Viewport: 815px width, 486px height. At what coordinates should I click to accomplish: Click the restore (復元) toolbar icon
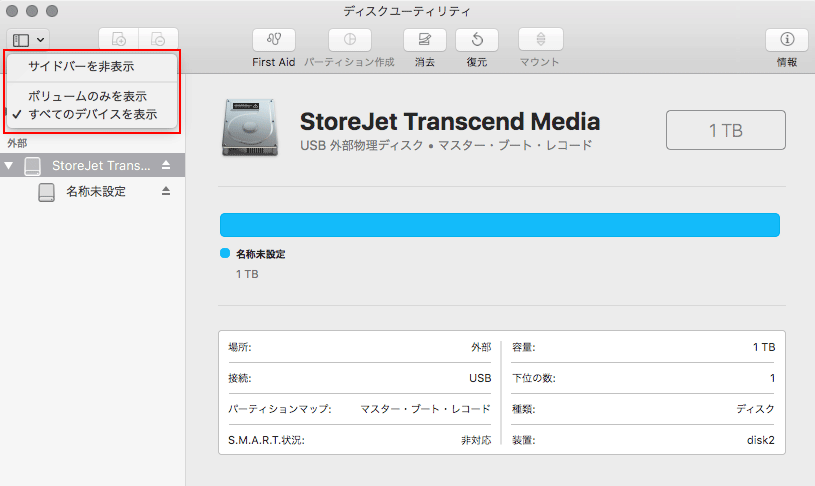(477, 40)
